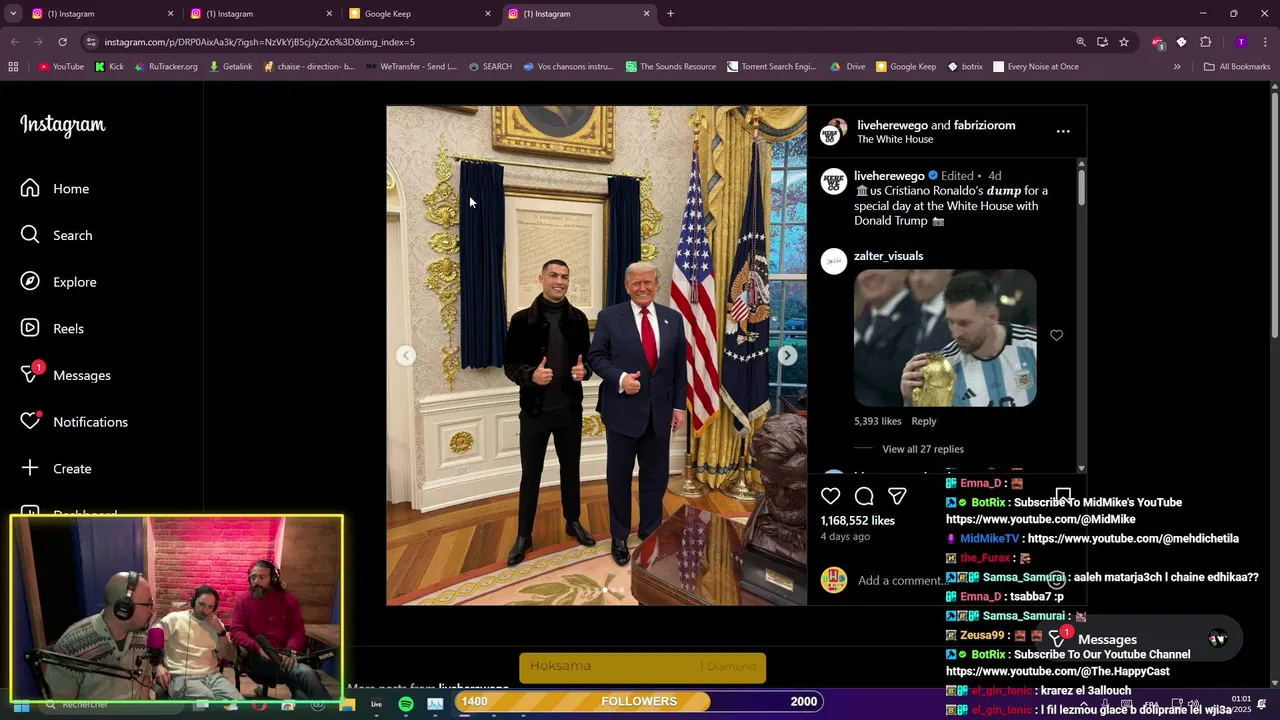Open the botrix bookmark
The width and height of the screenshot is (1280, 720).
coord(965,67)
